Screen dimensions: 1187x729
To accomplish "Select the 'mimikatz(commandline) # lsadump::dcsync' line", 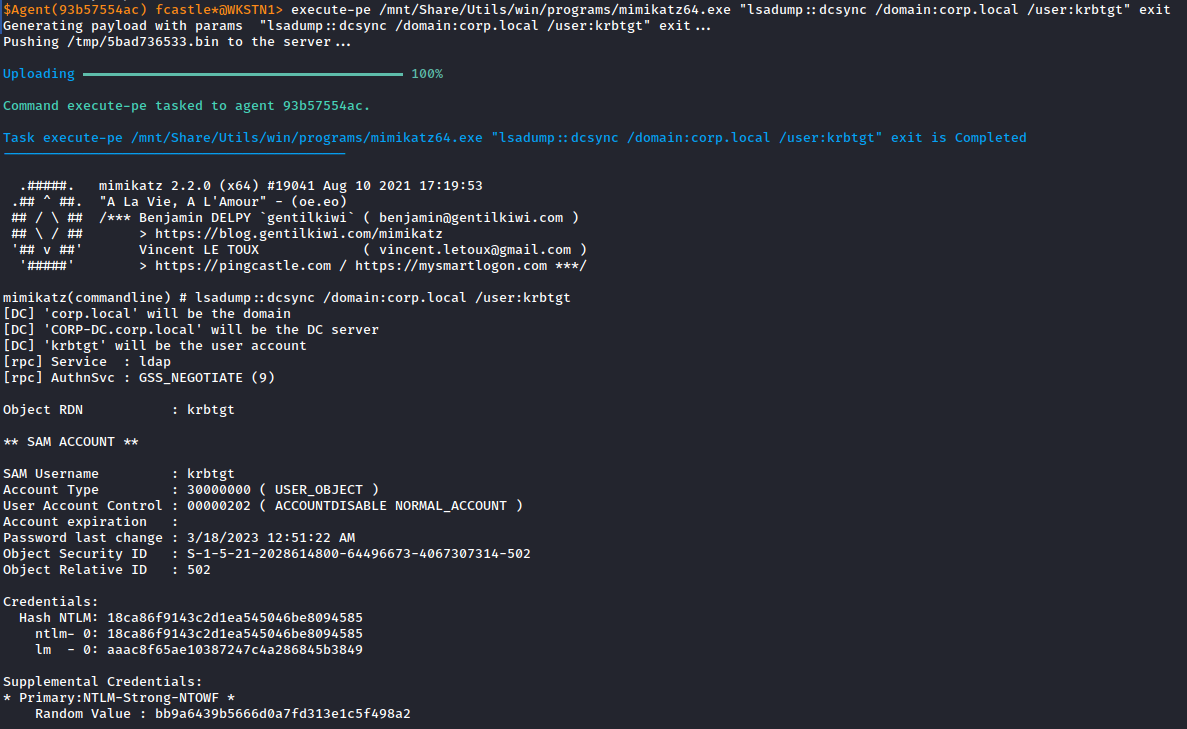I will click(287, 298).
